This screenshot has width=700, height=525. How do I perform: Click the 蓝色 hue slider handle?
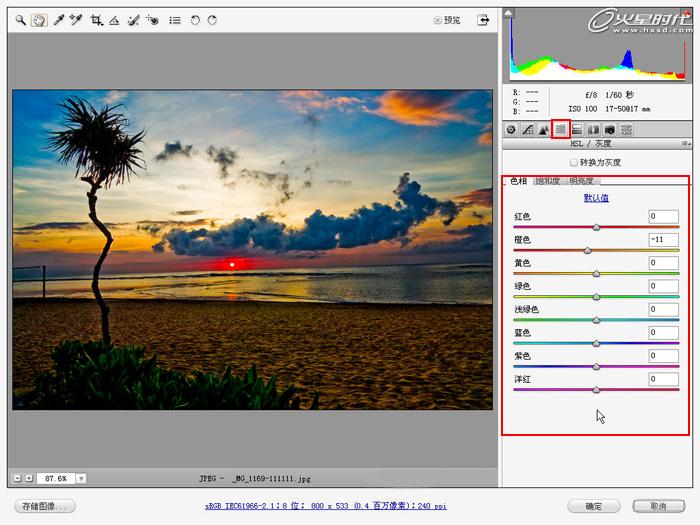click(x=596, y=343)
